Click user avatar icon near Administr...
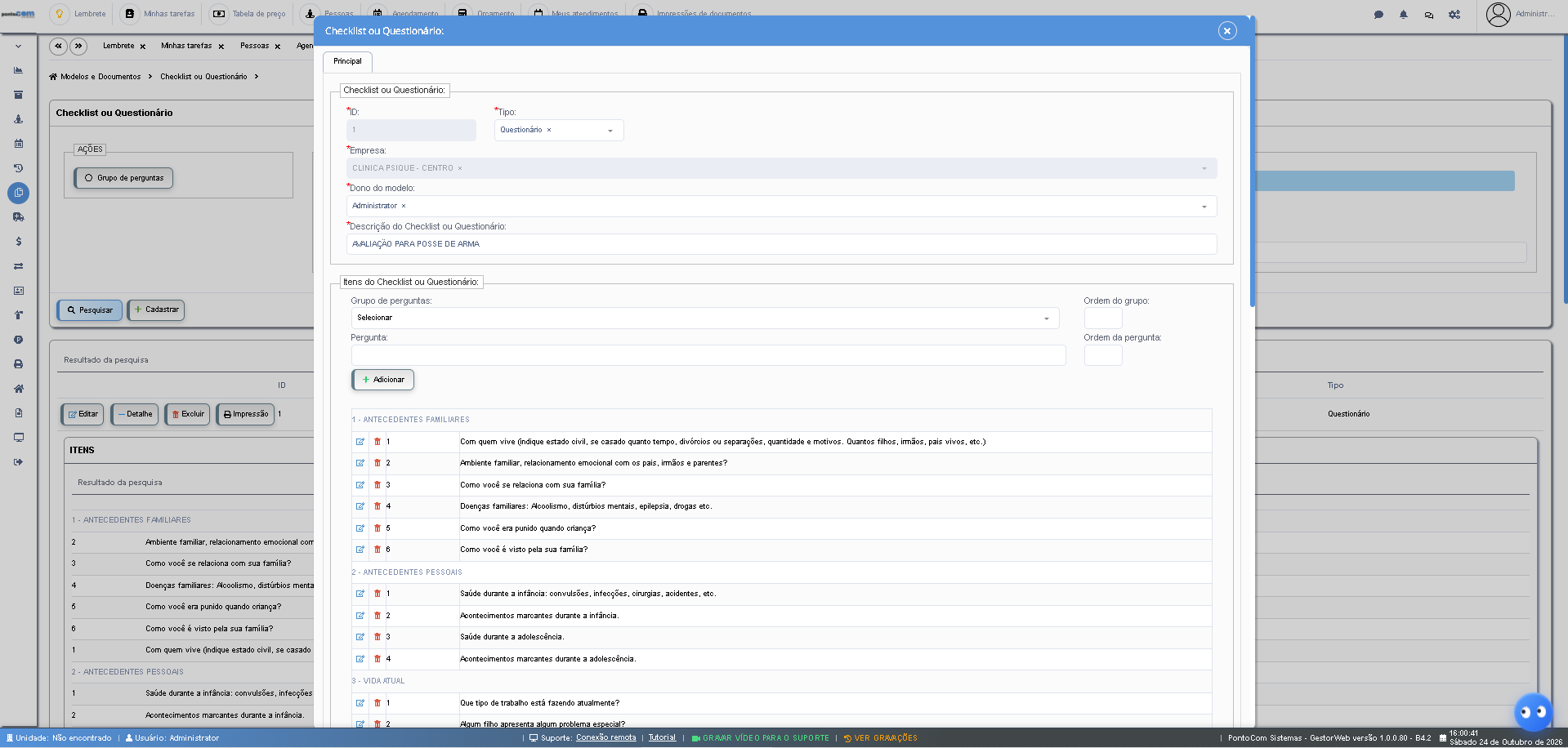 (1498, 14)
